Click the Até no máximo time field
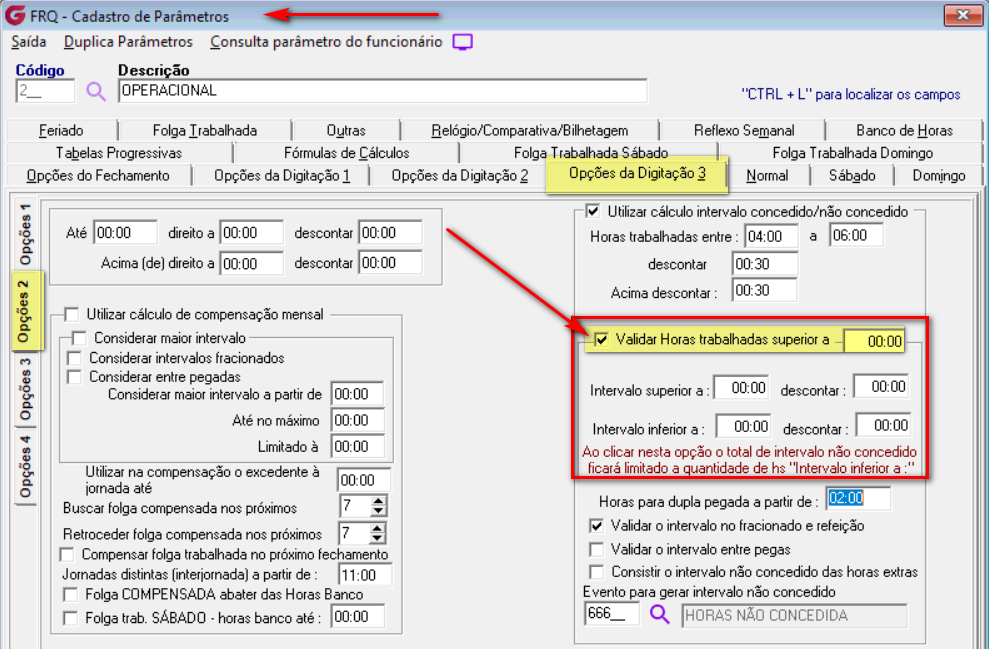This screenshot has height=649, width=989. (357, 421)
